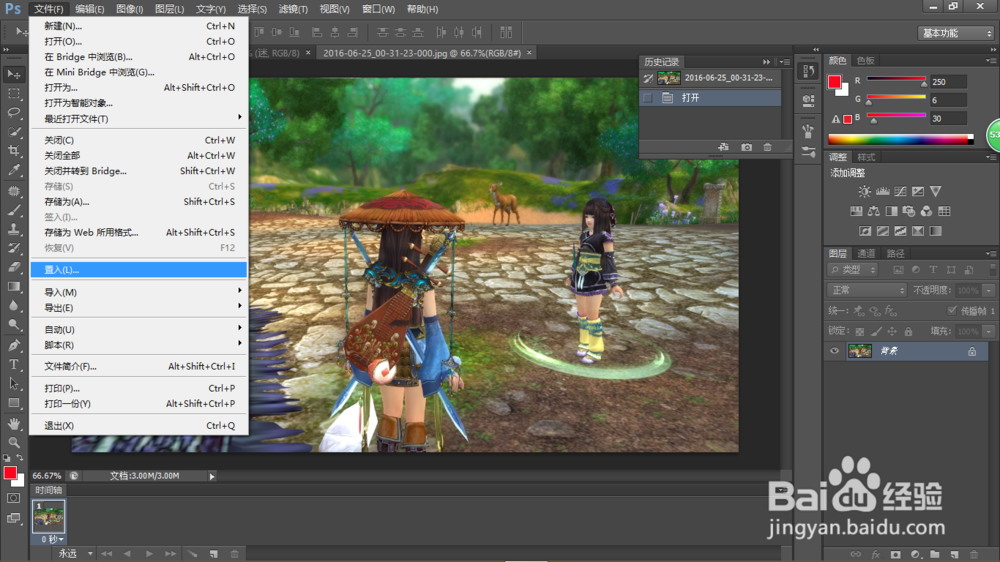Viewport: 1000px width, 562px height.
Task: Choose 退出(X) menu entry
Action: 138,425
